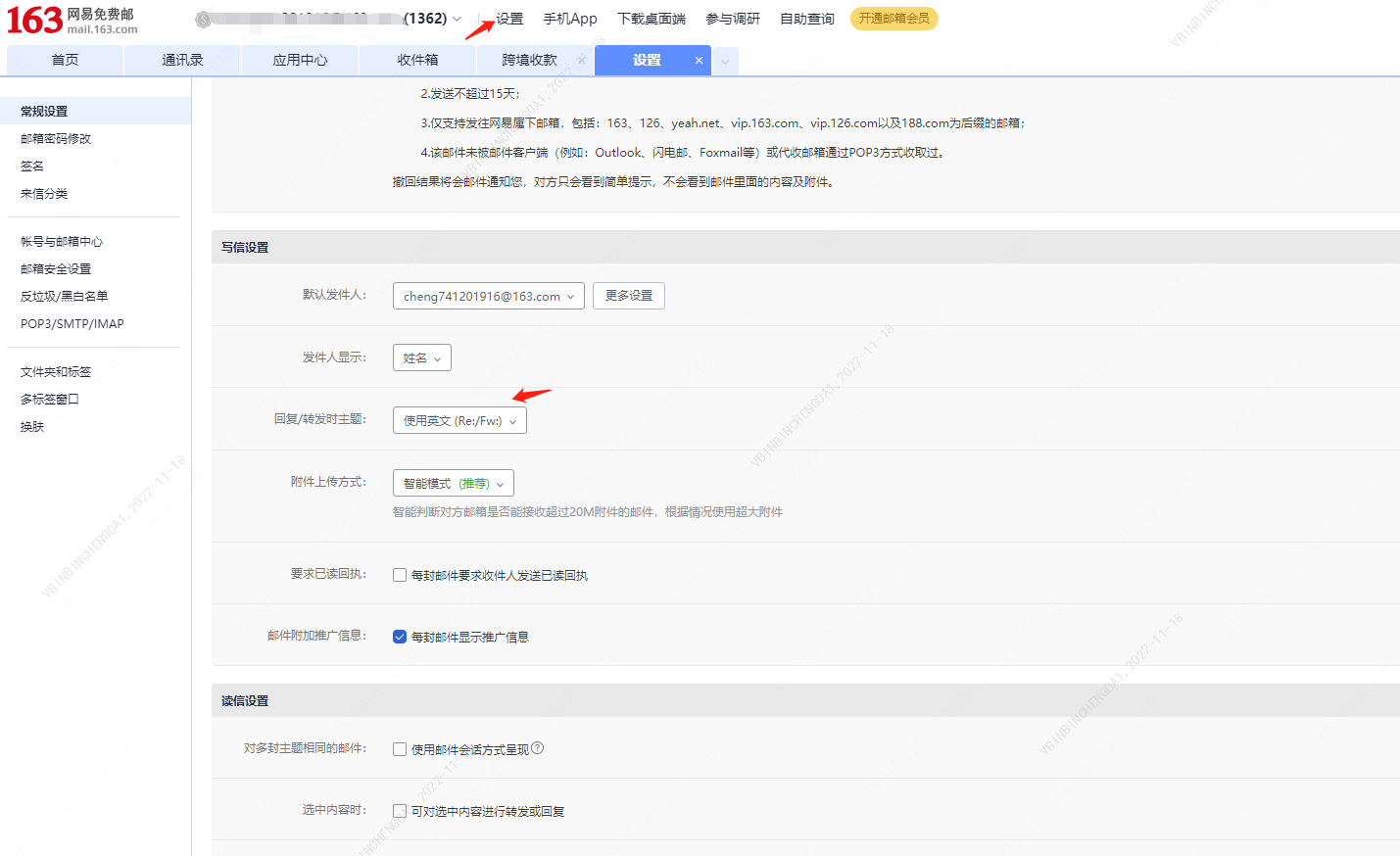
Task: Expand the account dropdown at top
Action: [x=457, y=18]
